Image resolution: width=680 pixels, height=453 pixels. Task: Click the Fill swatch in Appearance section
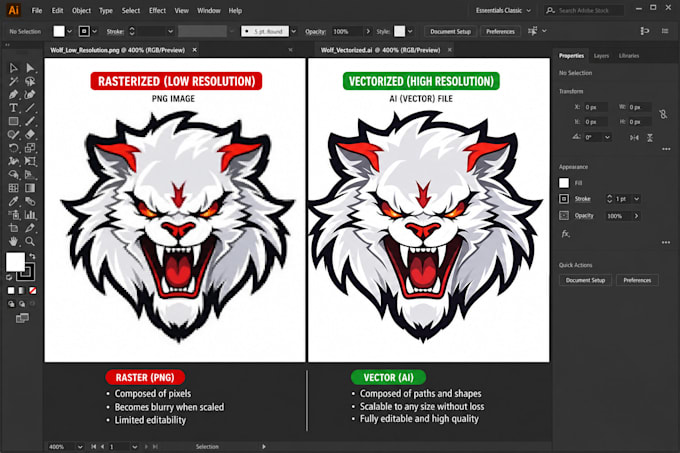click(x=564, y=183)
